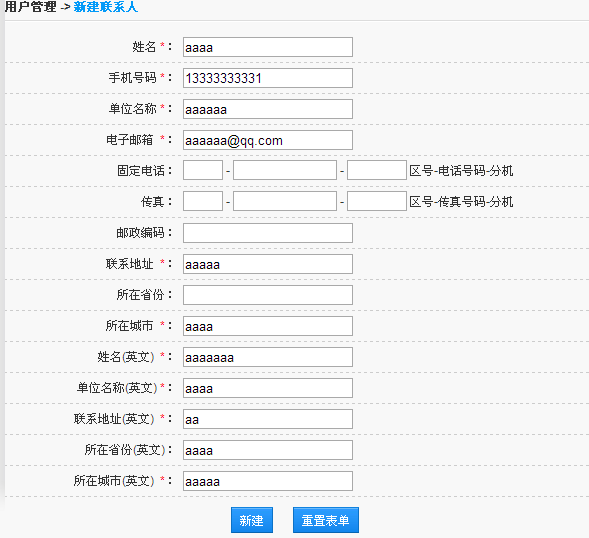Image resolution: width=589 pixels, height=538 pixels.
Task: Click 用户管理 breadcrumb text
Action: [30, 7]
